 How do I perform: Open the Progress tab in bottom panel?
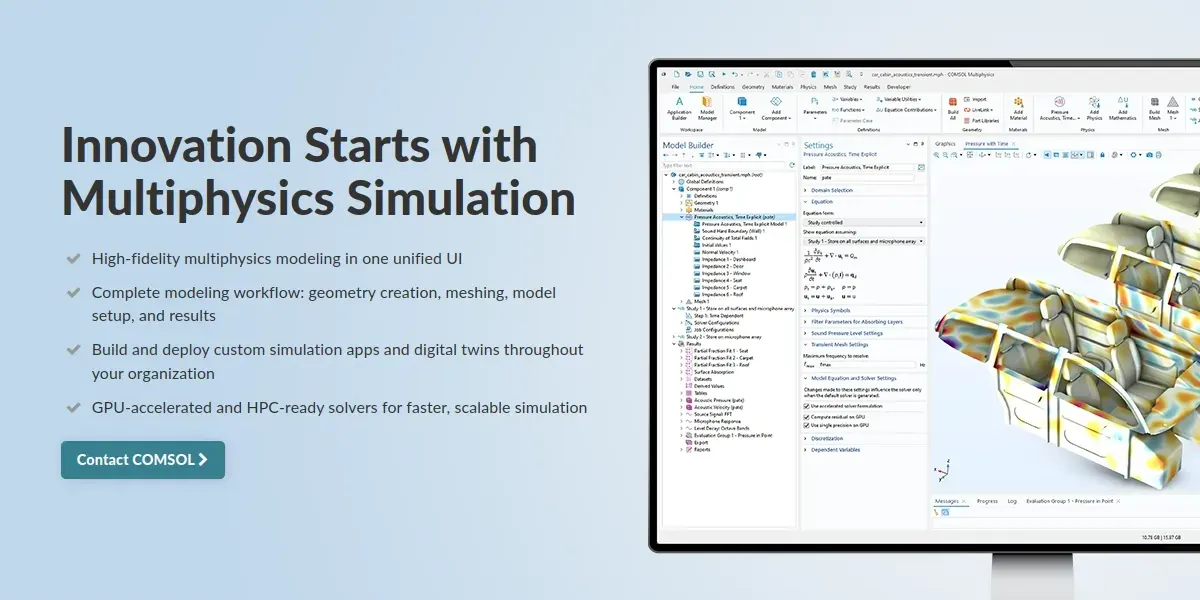click(x=987, y=500)
